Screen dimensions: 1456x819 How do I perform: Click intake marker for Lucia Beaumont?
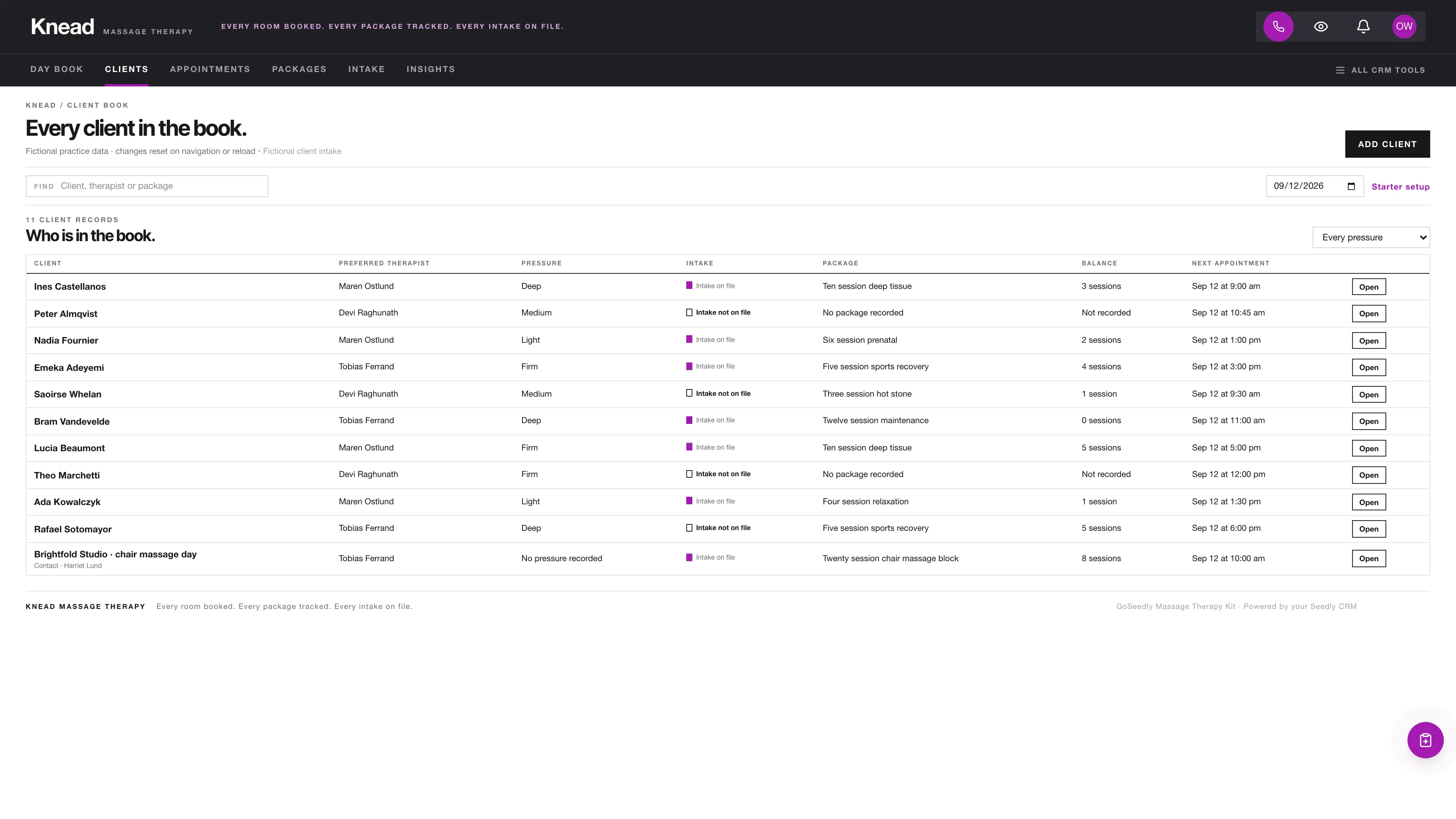point(689,447)
